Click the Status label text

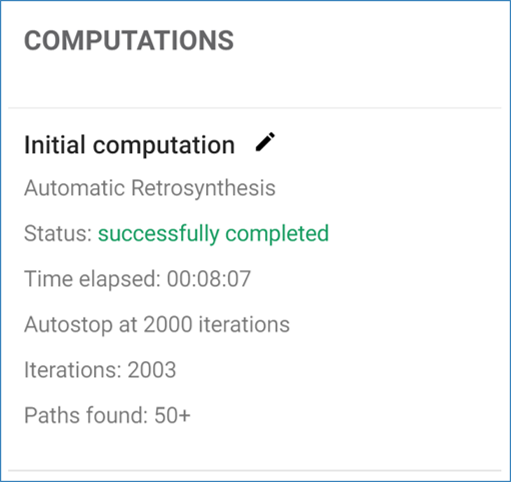[58, 233]
